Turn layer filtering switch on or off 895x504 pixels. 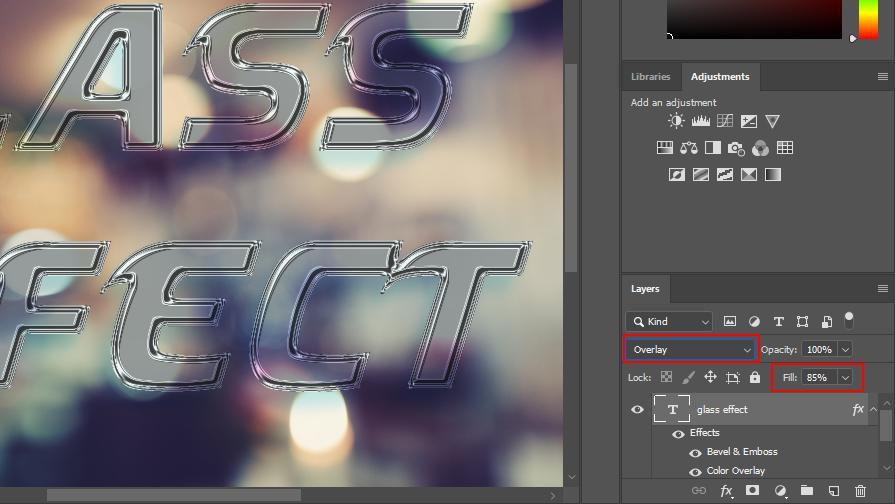849,320
